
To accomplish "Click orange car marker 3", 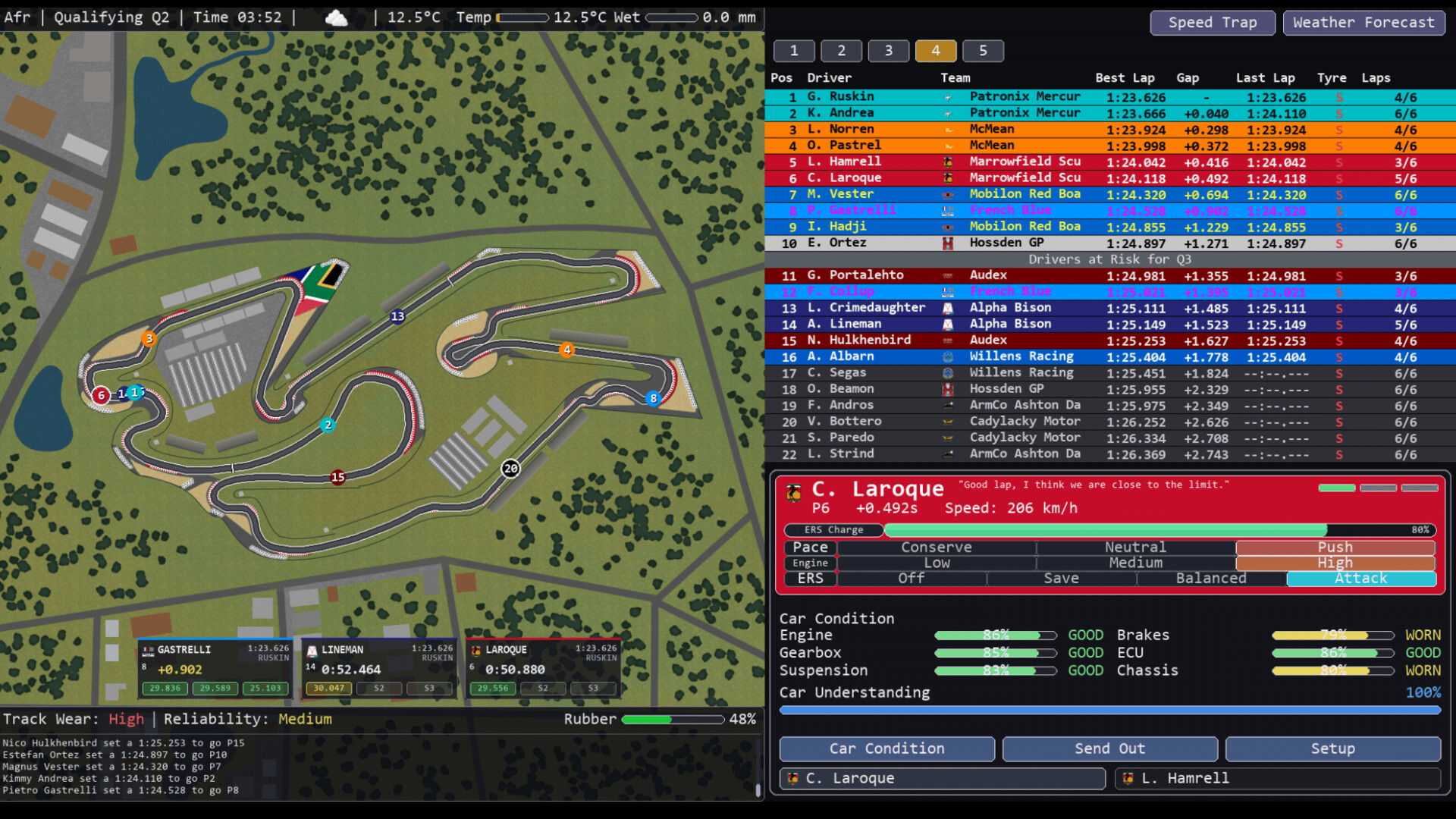I will 149,338.
